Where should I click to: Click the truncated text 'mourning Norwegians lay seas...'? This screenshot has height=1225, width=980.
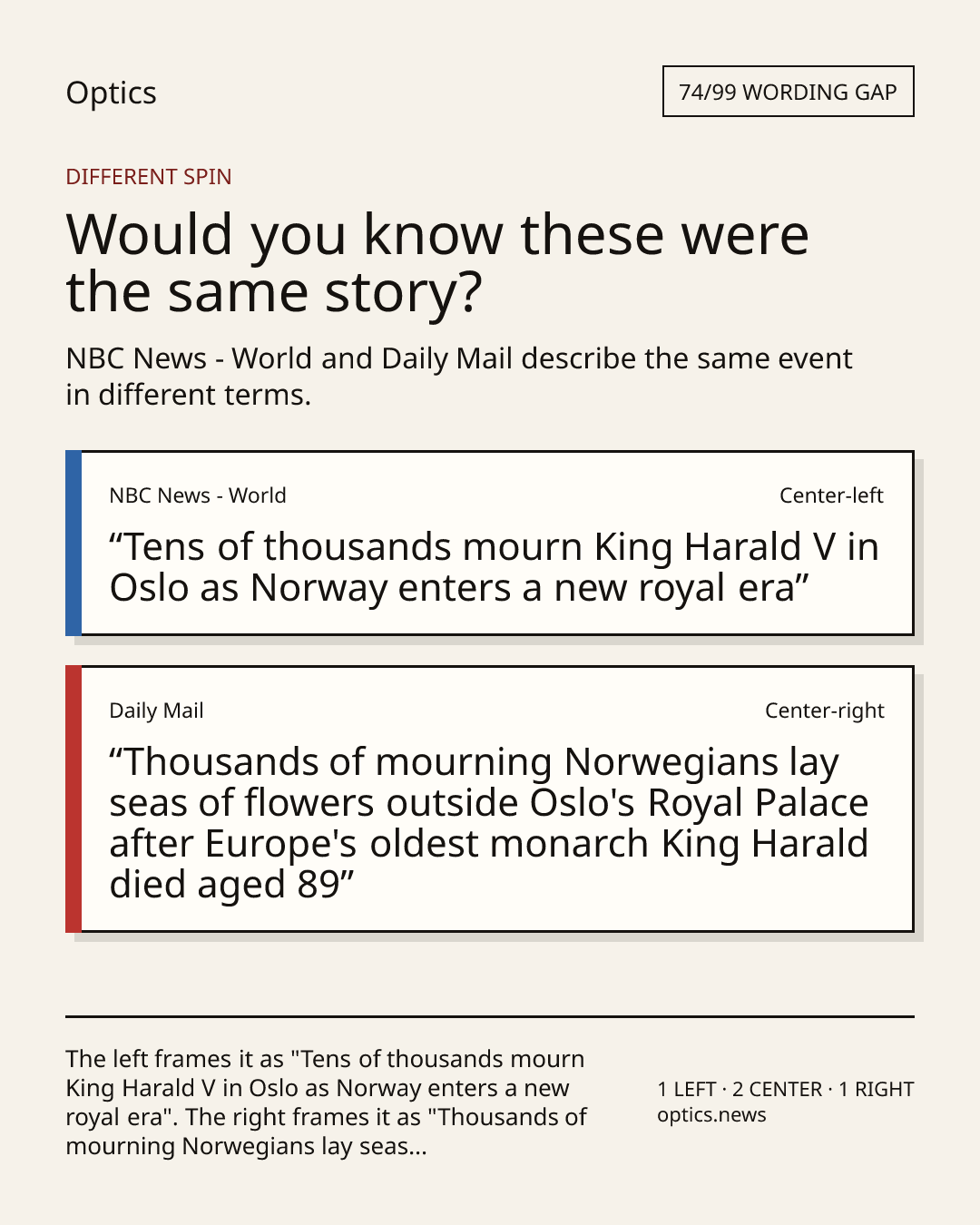pos(246,1146)
